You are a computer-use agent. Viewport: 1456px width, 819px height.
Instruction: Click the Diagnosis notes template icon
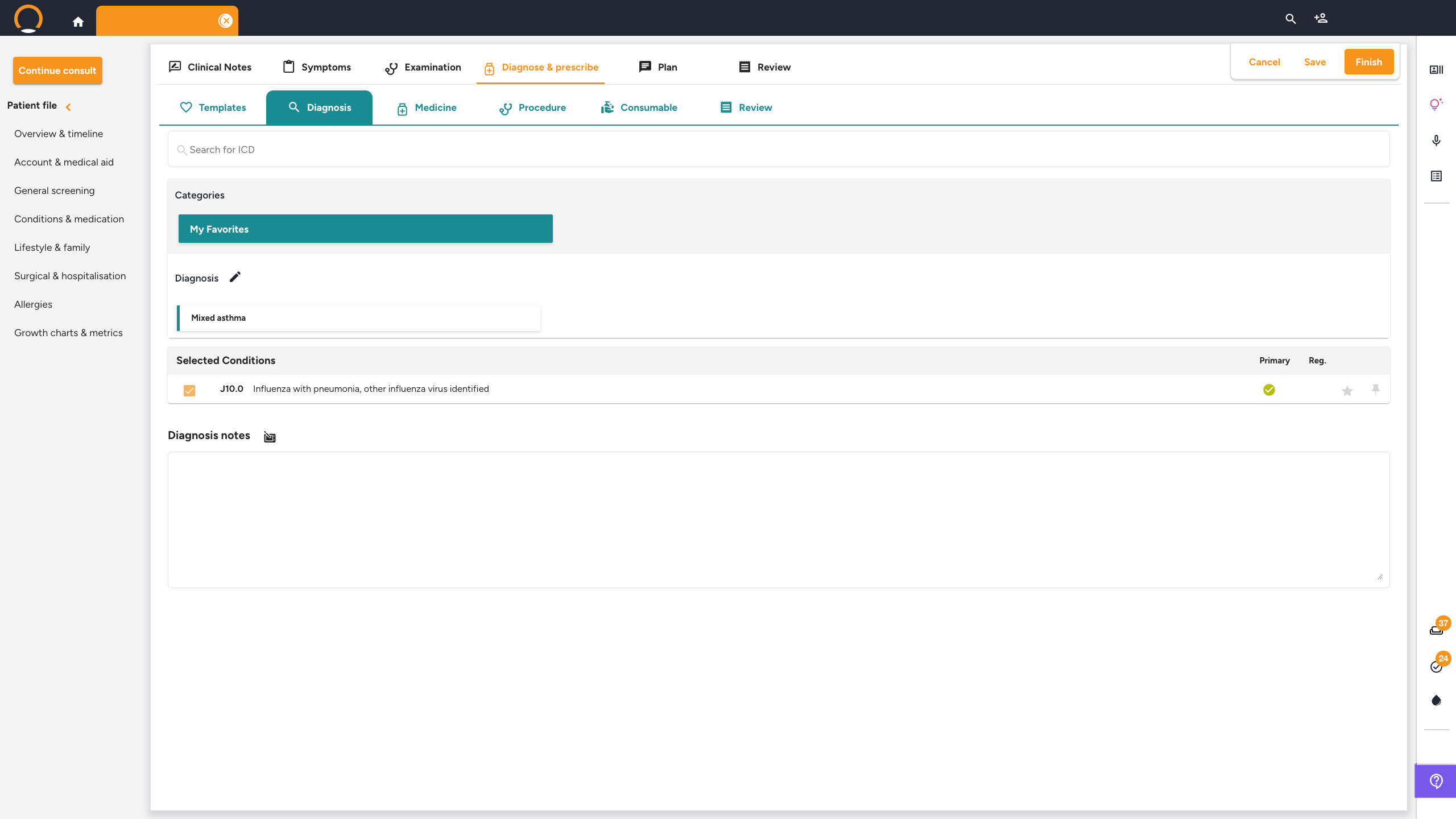[270, 437]
